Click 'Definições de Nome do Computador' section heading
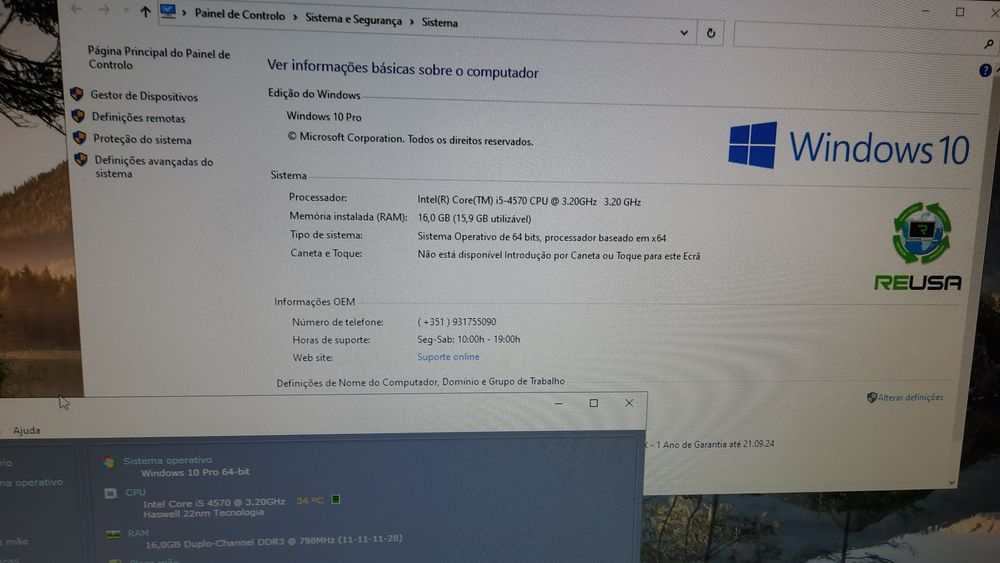This screenshot has width=1000, height=563. coord(420,381)
